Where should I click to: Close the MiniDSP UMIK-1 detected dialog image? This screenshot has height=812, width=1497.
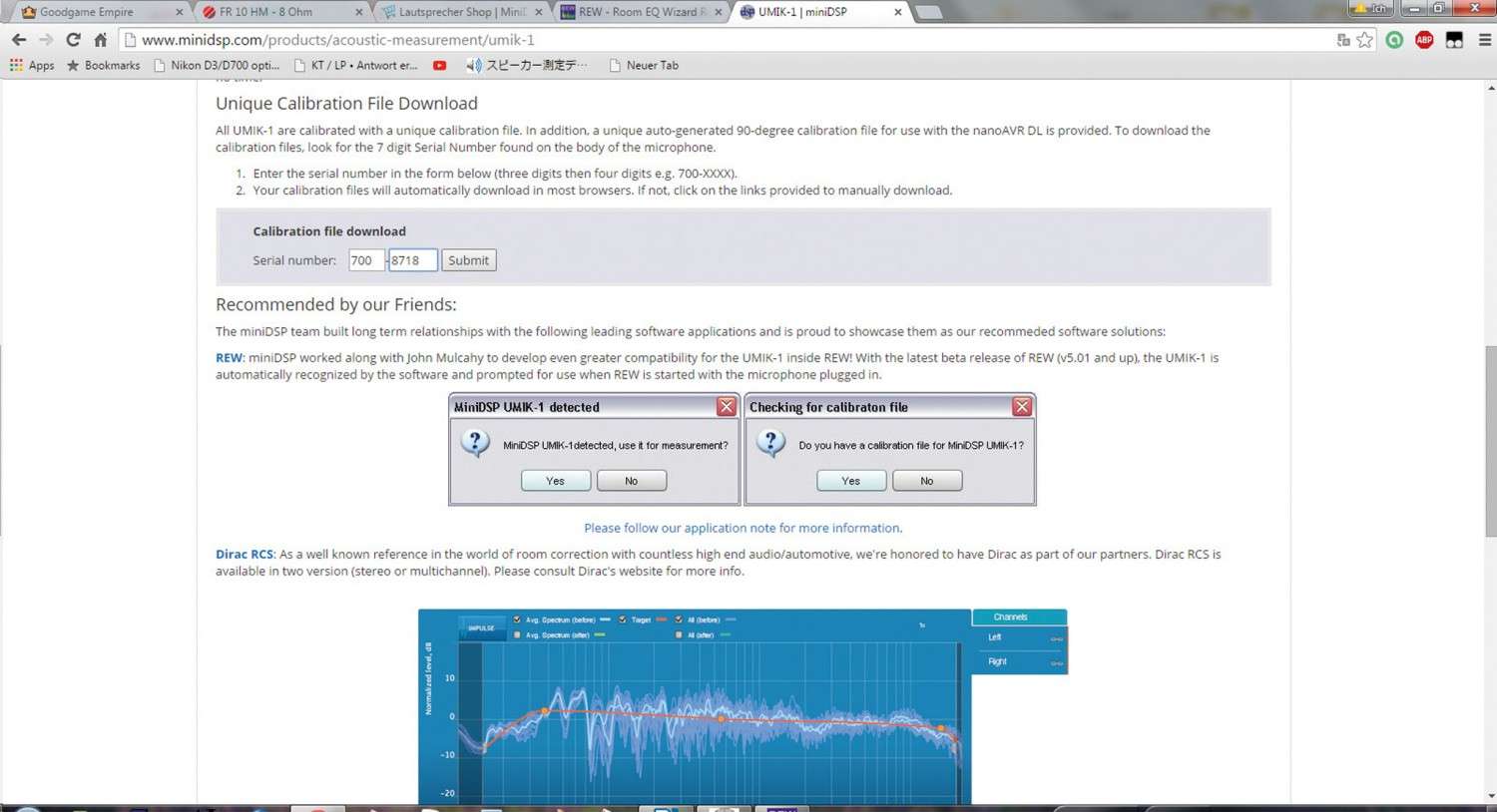727,406
